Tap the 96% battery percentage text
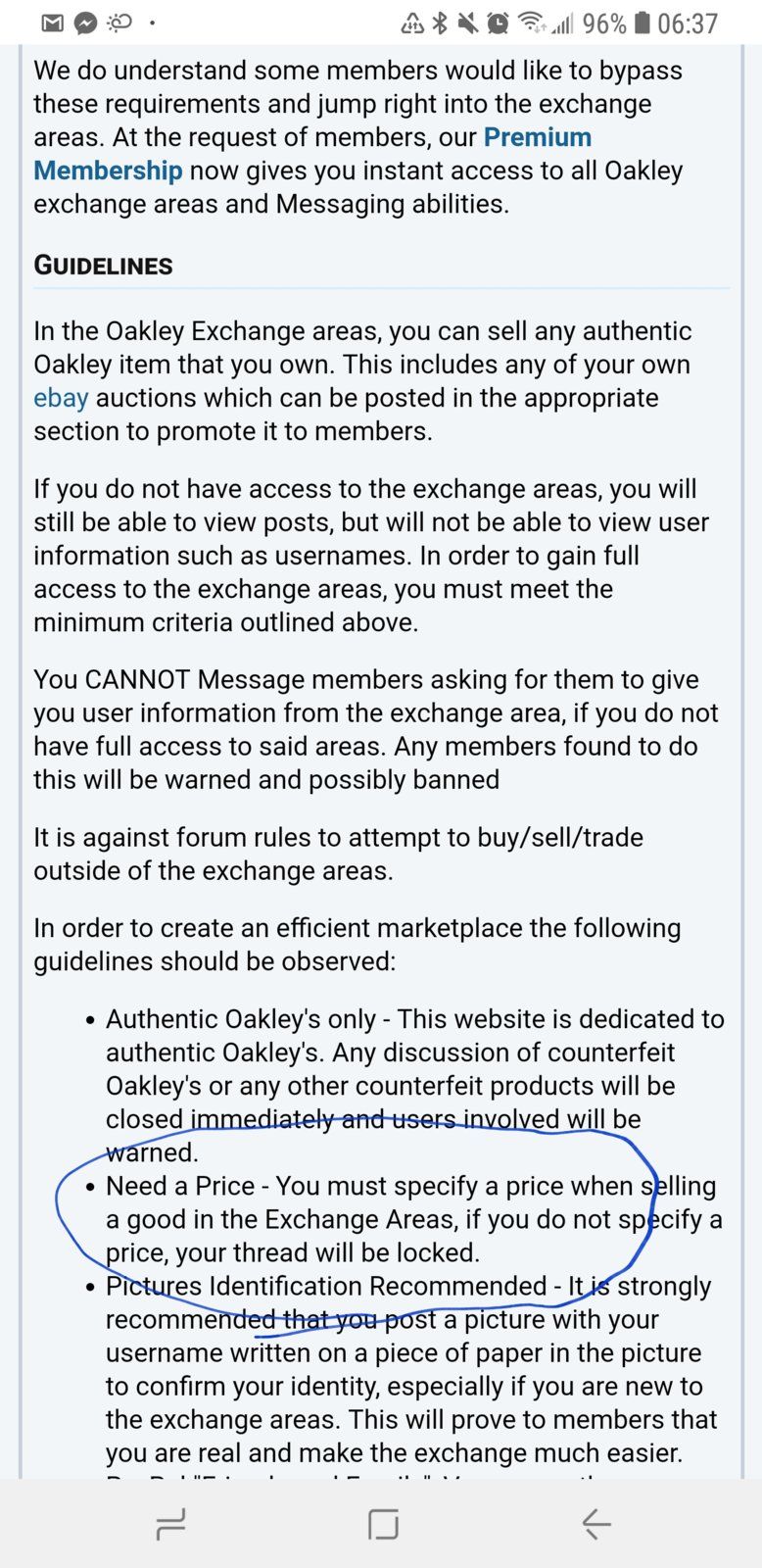 604,23
